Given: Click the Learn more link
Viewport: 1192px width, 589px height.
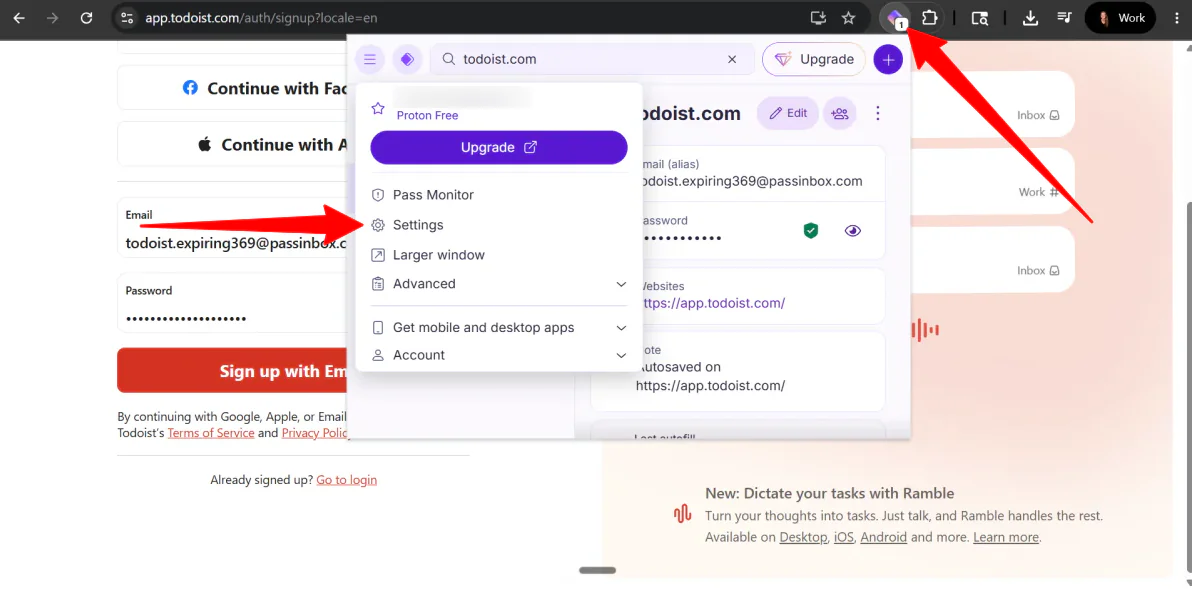Looking at the screenshot, I should pos(1006,537).
